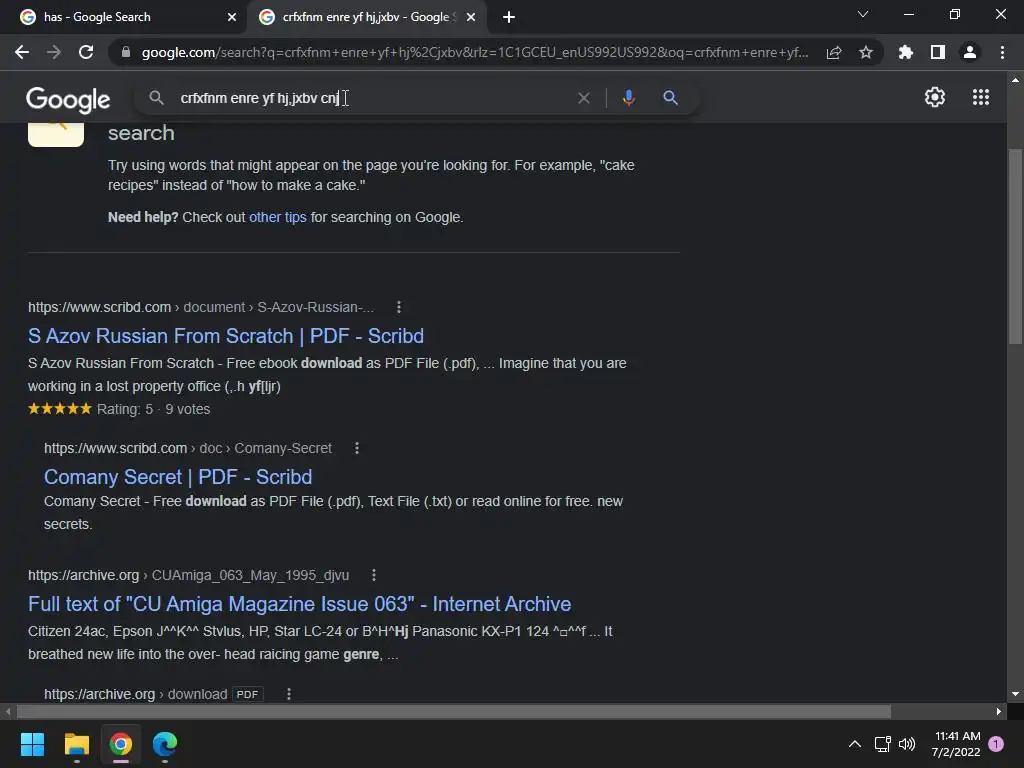
Task: Submit search with blue magnifier icon
Action: tap(670, 98)
